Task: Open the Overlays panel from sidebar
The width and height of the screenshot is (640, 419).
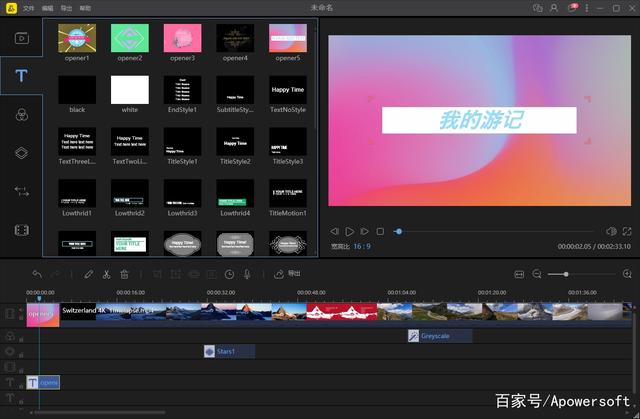Action: [x=21, y=153]
